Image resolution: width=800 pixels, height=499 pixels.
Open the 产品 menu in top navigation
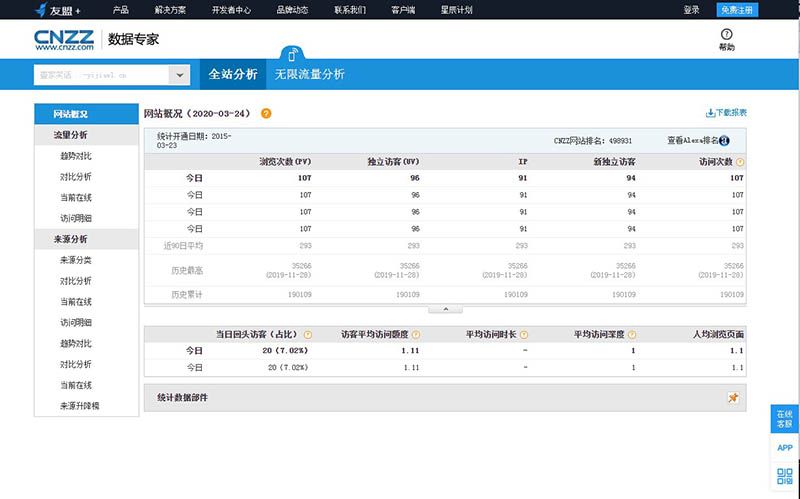coord(120,10)
